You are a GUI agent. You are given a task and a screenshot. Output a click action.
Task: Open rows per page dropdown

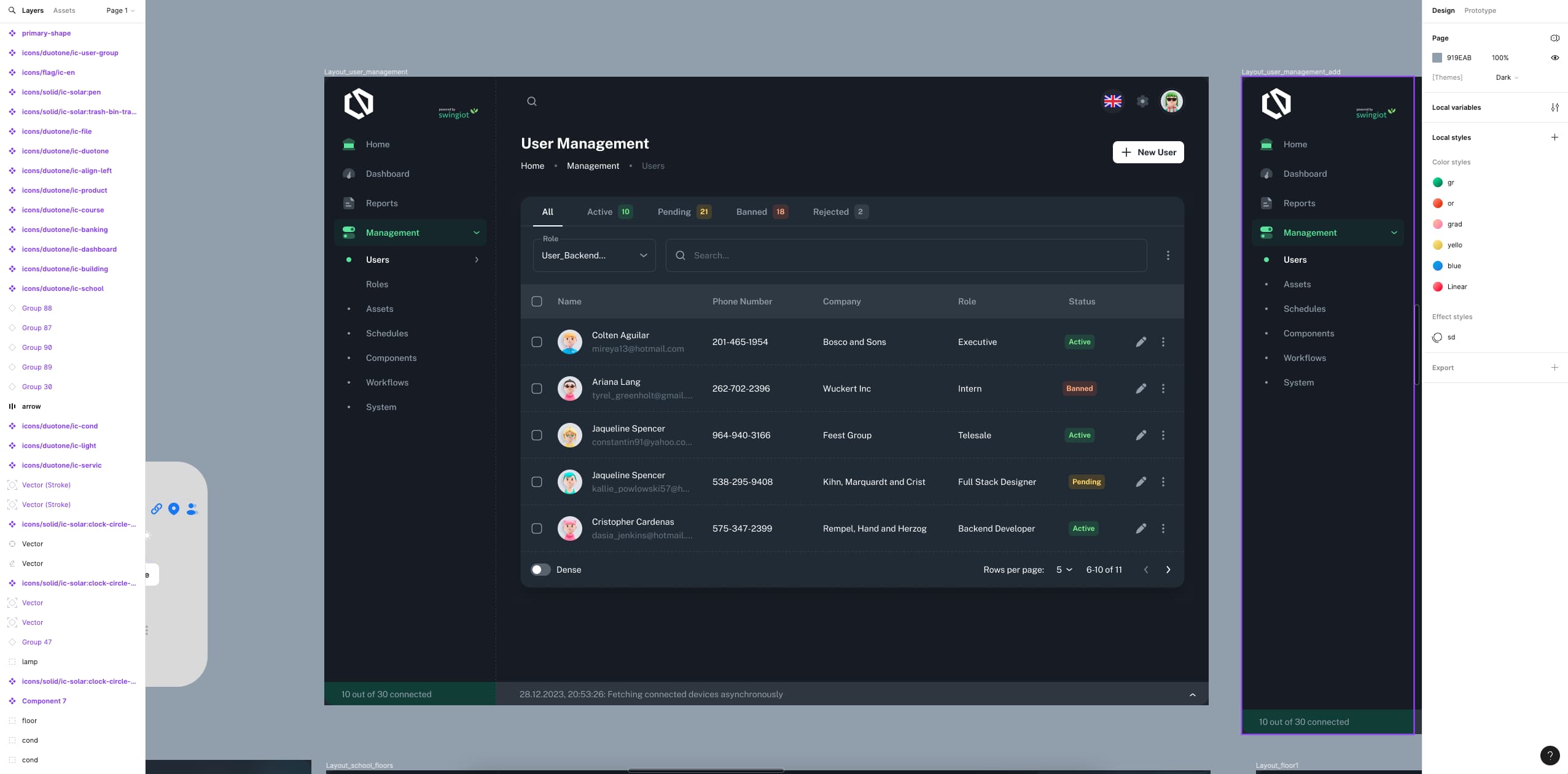pyautogui.click(x=1064, y=570)
